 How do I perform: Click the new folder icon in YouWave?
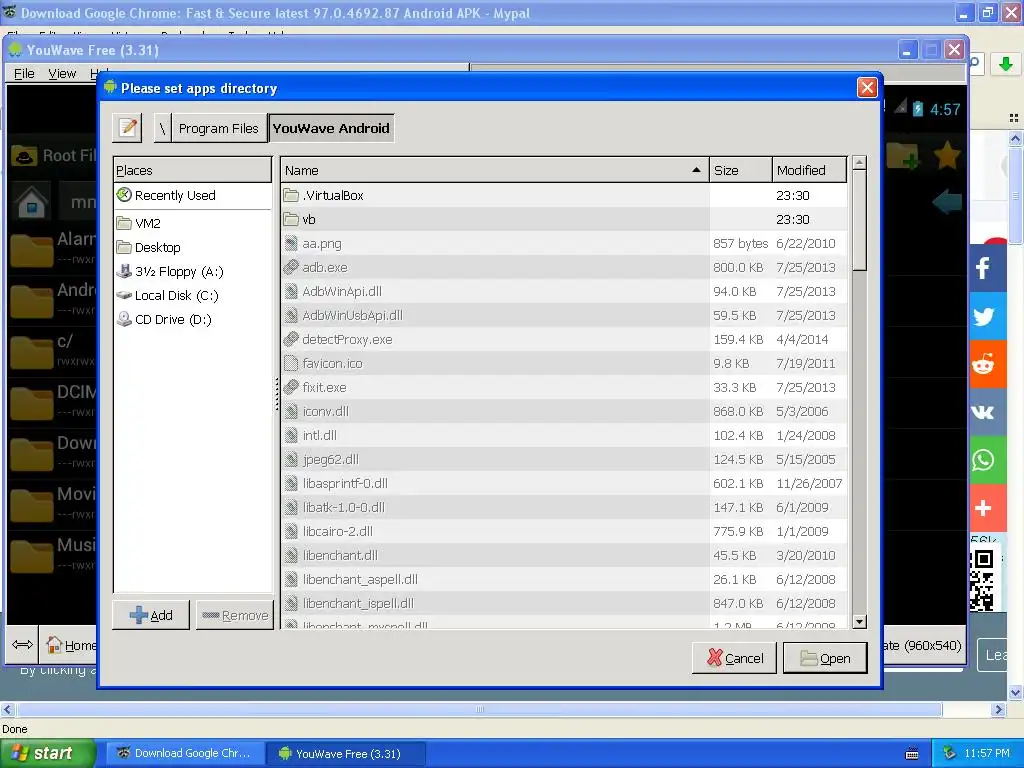pos(903,156)
